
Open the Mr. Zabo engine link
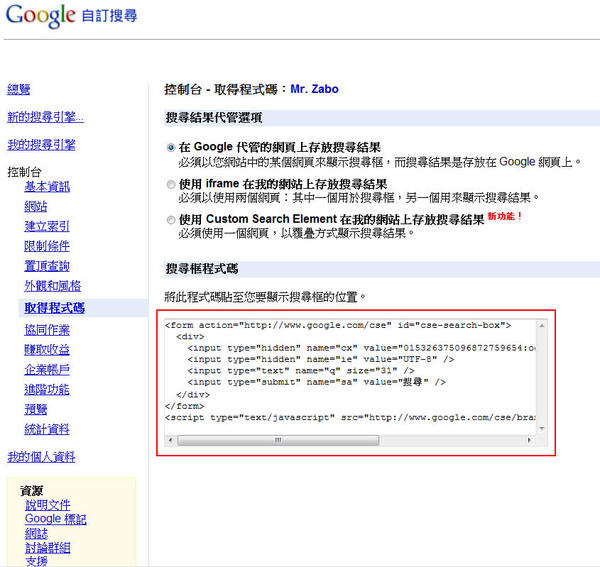pyautogui.click(x=315, y=89)
